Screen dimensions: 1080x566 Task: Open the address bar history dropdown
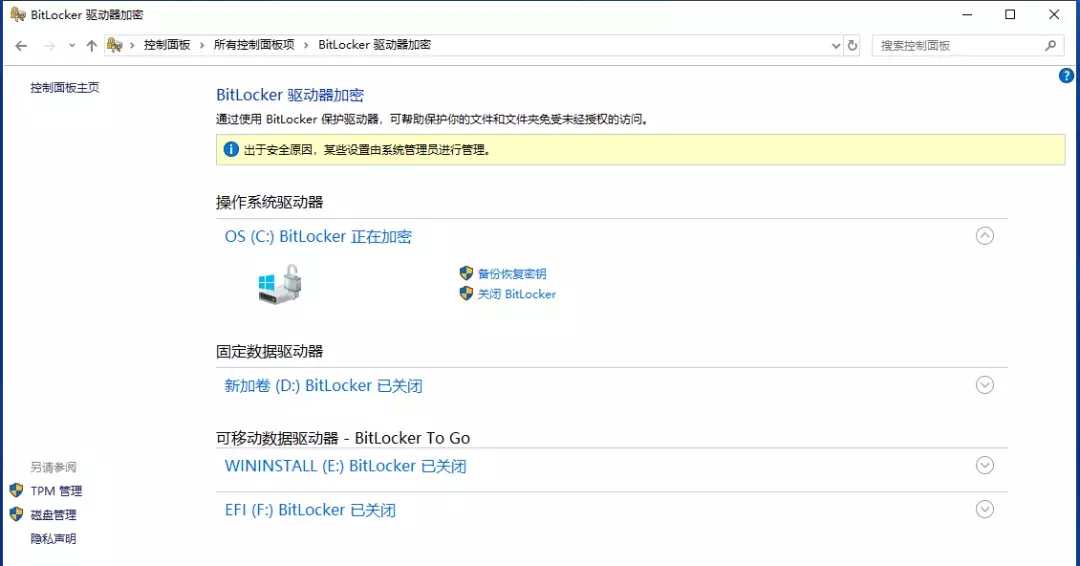click(835, 45)
